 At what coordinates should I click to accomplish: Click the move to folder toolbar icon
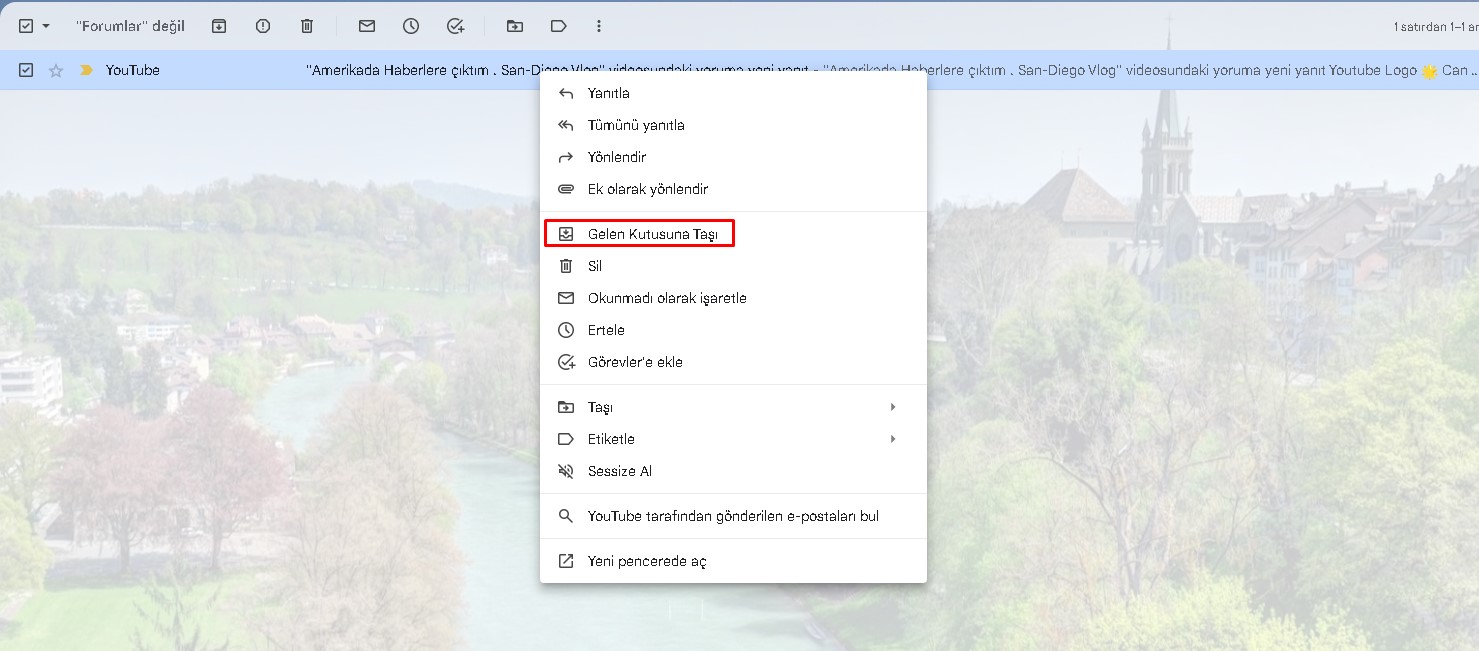pos(514,25)
